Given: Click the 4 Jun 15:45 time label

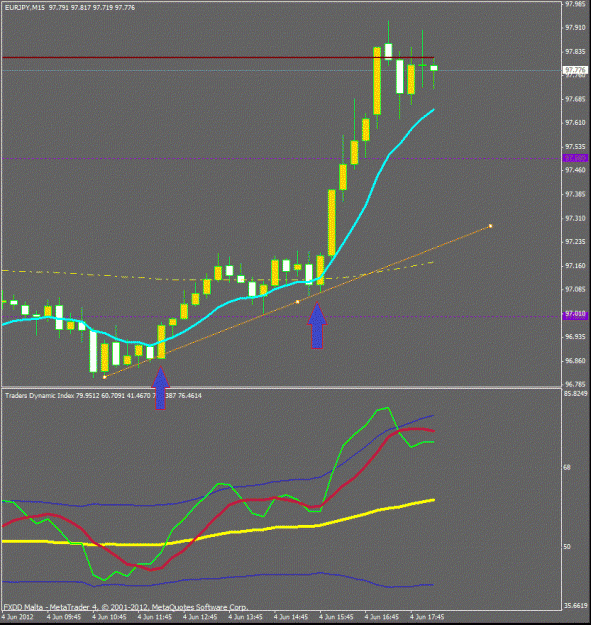Looking at the screenshot, I should [336, 617].
